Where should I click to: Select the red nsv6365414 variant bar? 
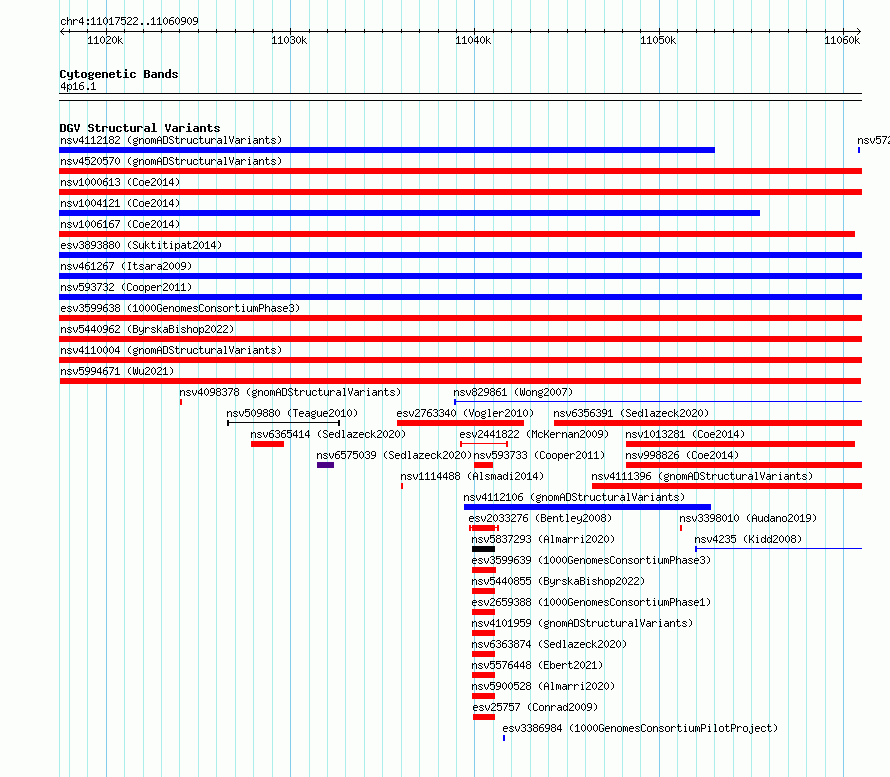[x=267, y=444]
